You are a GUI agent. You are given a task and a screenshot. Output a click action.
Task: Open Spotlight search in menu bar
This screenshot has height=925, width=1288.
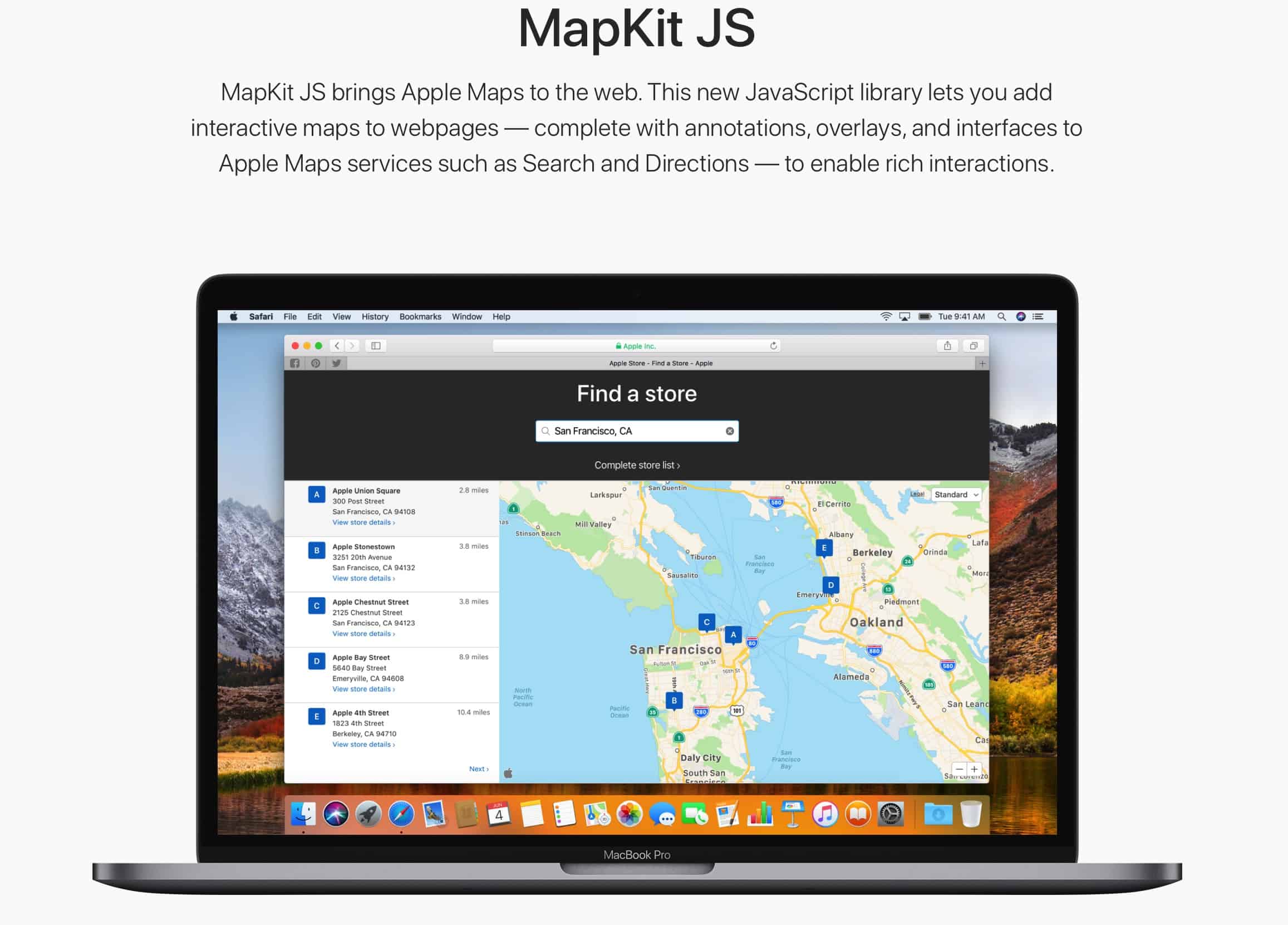click(1001, 316)
